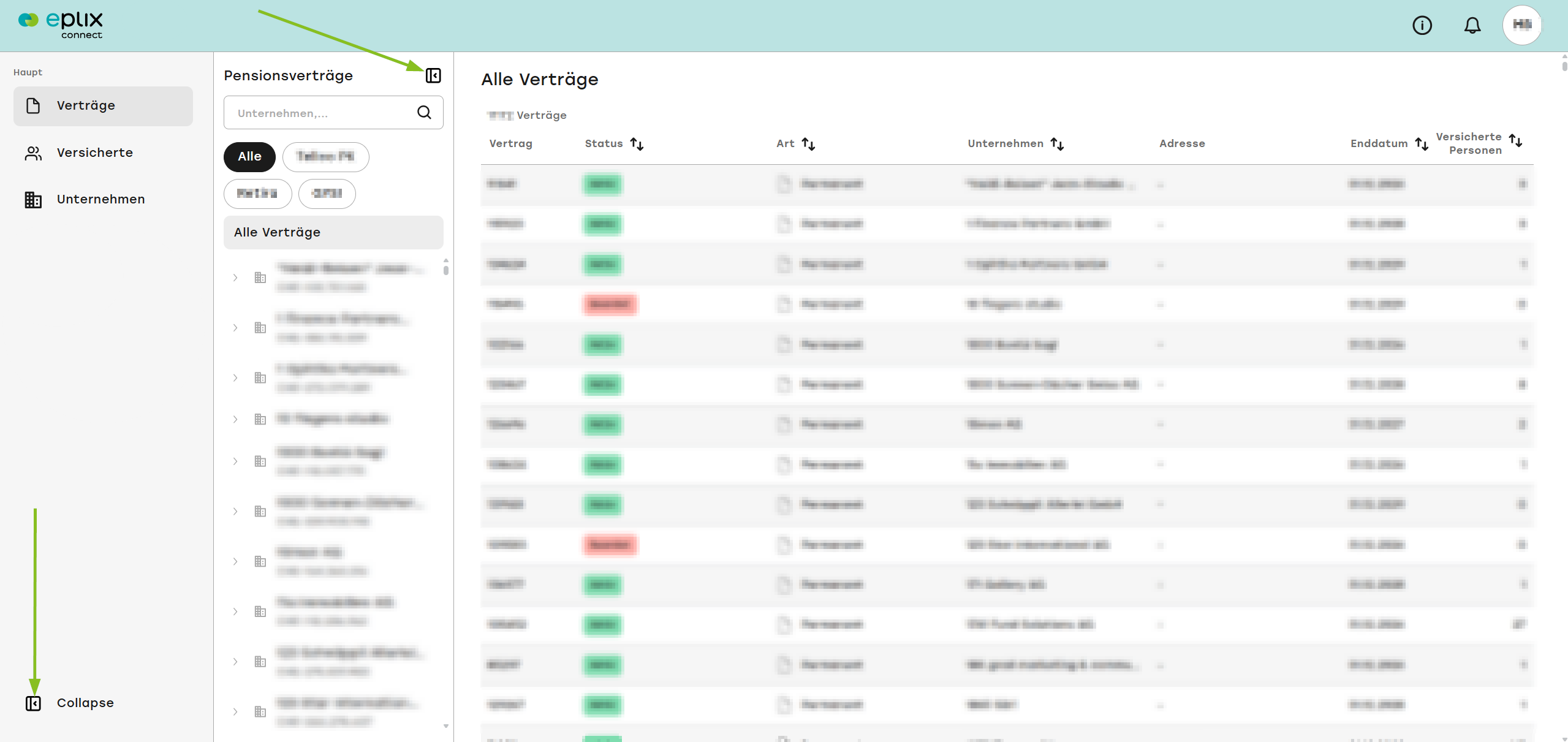
Task: Sort by Versicherte Personen arrows
Action: point(1516,140)
